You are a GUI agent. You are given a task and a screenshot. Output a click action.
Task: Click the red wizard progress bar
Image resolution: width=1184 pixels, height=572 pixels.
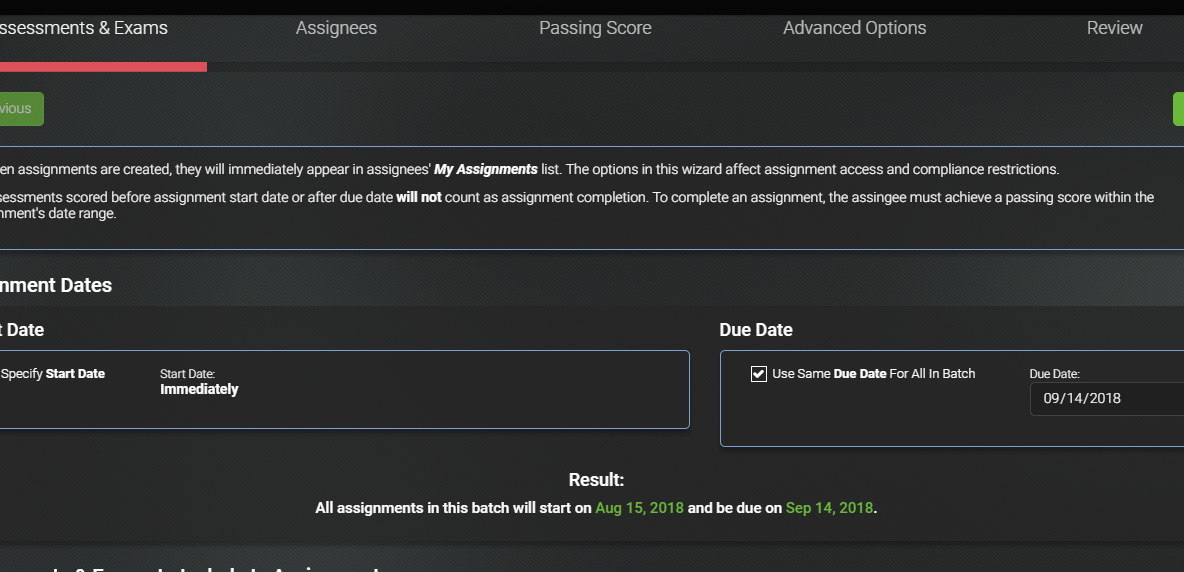[x=103, y=67]
